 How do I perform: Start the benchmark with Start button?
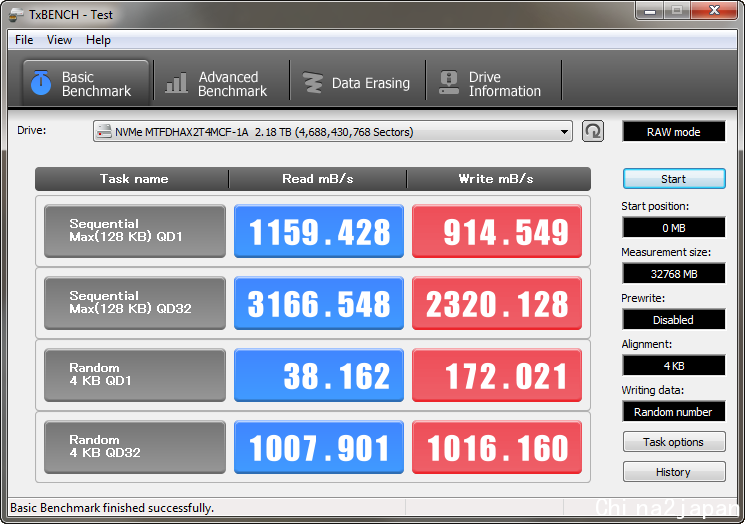pos(674,179)
